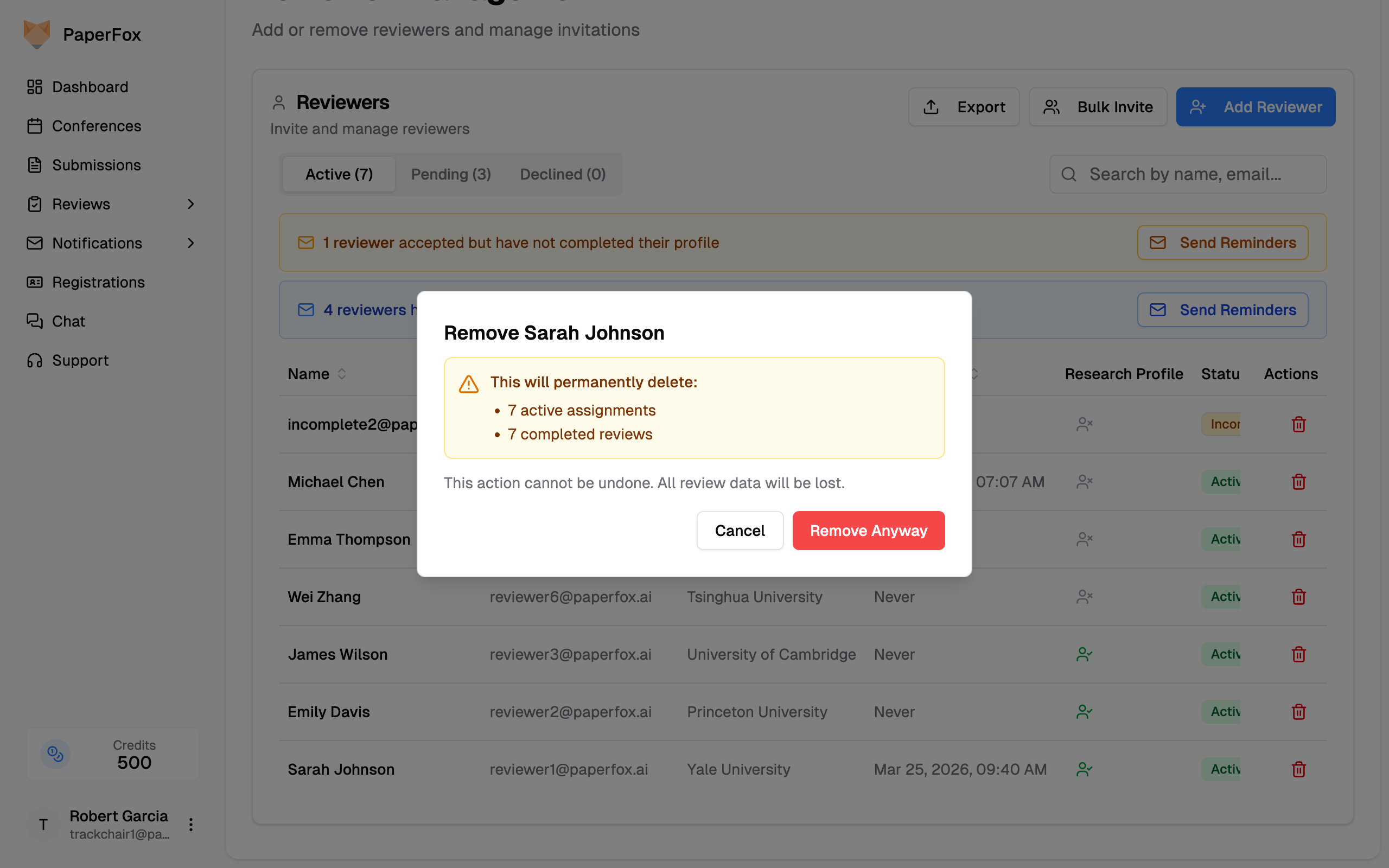
Task: Click the search magnifier icon
Action: [x=1068, y=175]
